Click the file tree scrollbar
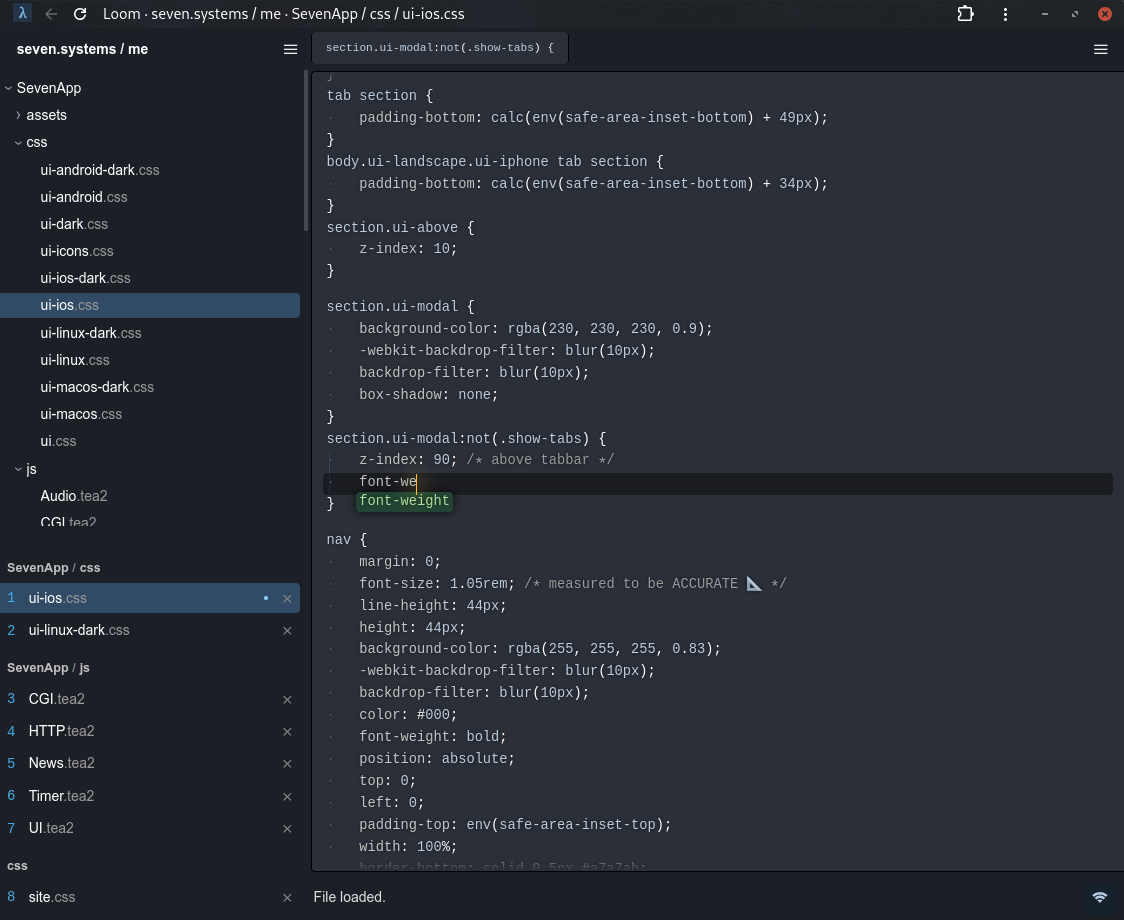 [306, 151]
